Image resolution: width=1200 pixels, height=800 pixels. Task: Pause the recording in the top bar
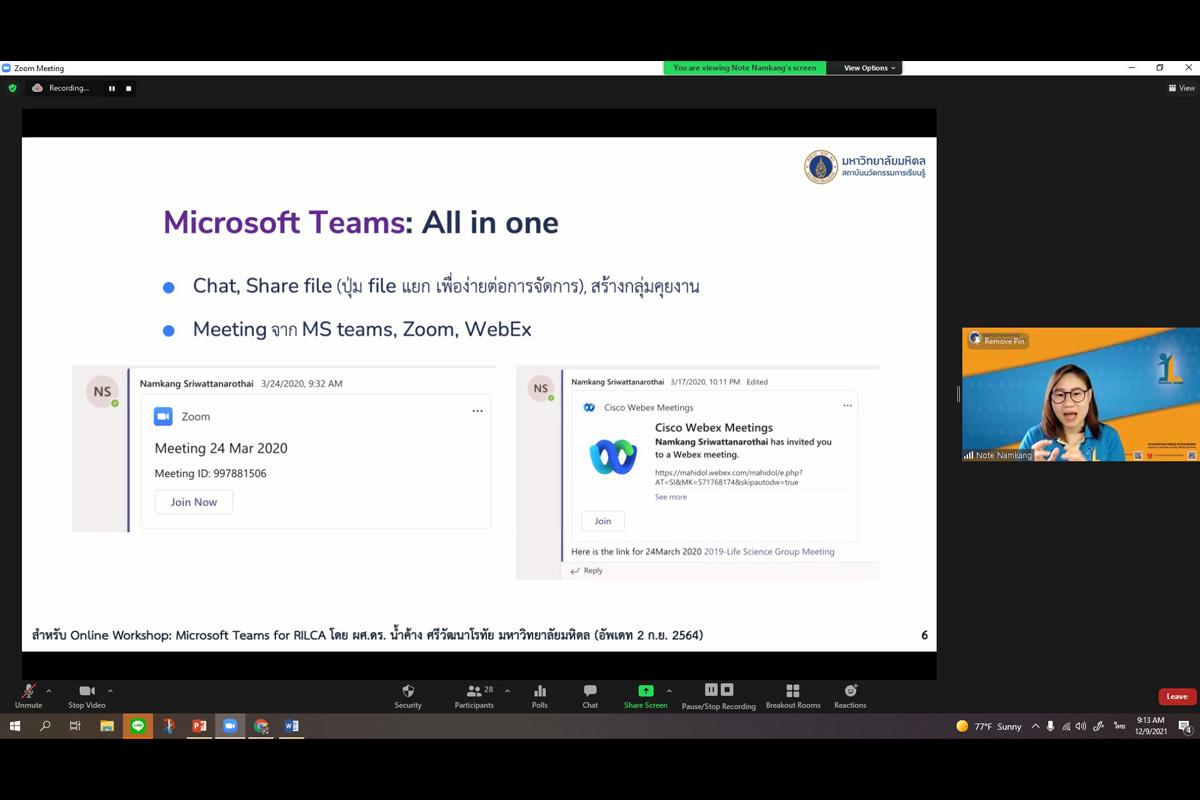tap(112, 88)
